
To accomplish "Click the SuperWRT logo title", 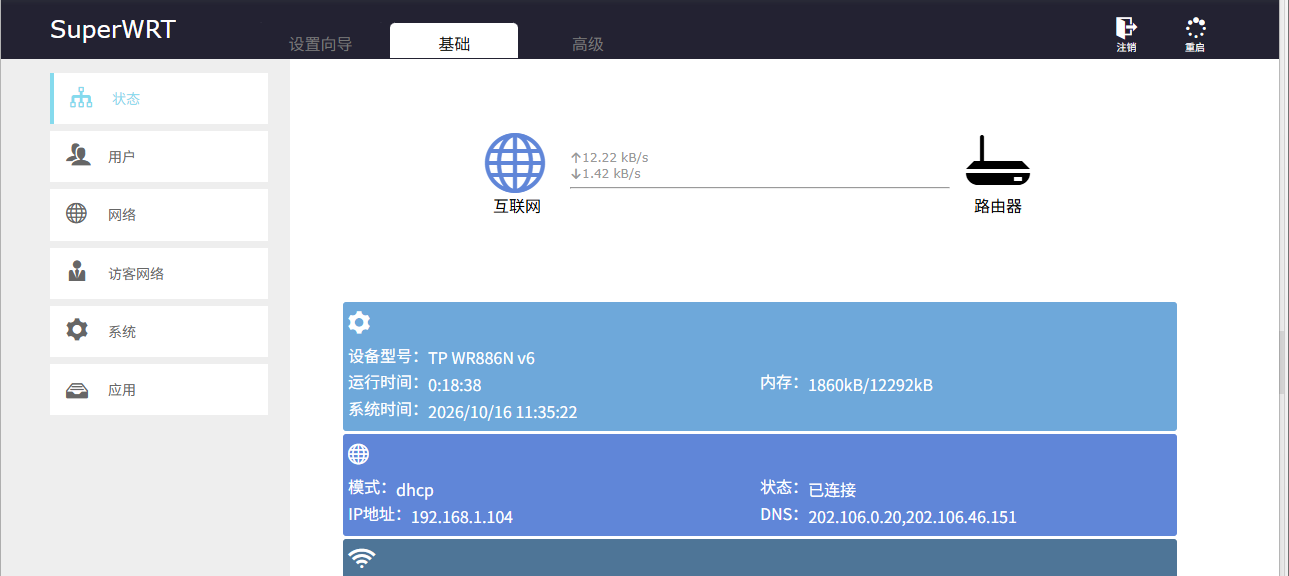I will coord(113,29).
